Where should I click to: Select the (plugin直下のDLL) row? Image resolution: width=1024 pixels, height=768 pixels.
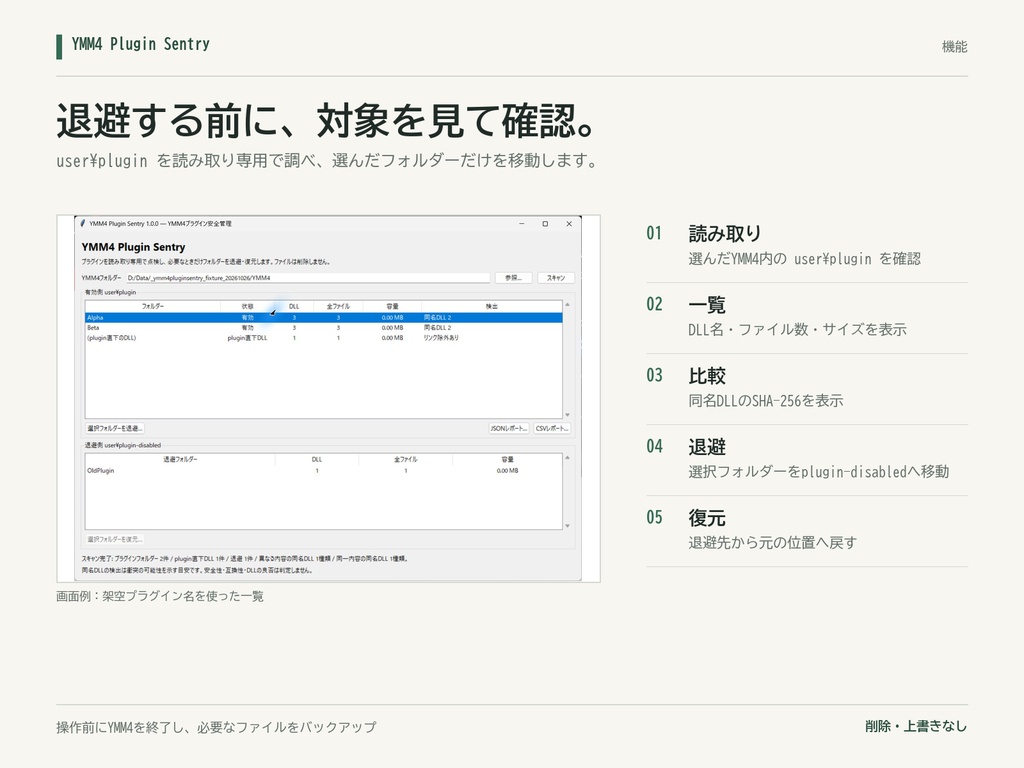click(323, 338)
